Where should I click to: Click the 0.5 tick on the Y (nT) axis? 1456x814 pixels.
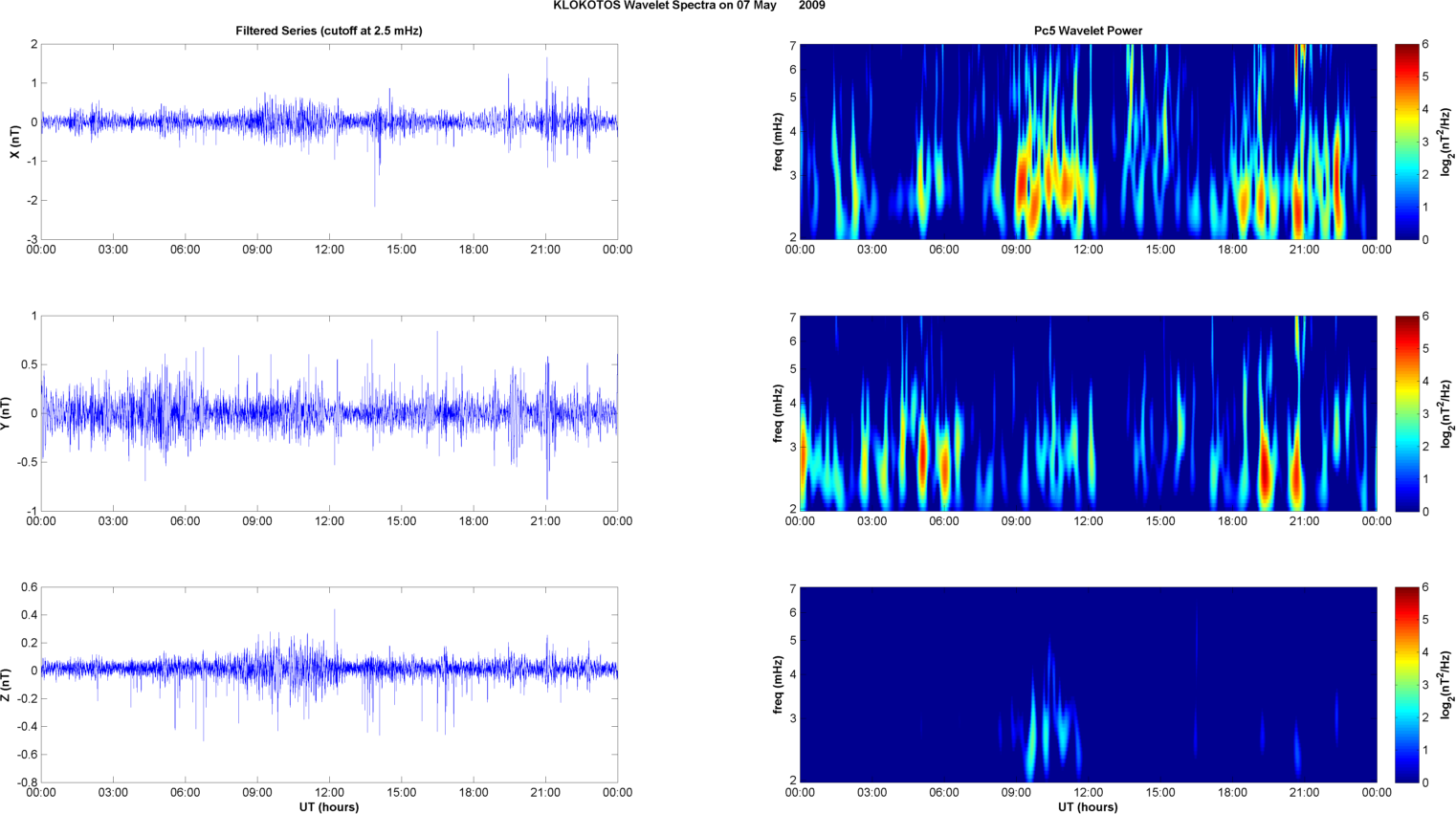[x=30, y=364]
